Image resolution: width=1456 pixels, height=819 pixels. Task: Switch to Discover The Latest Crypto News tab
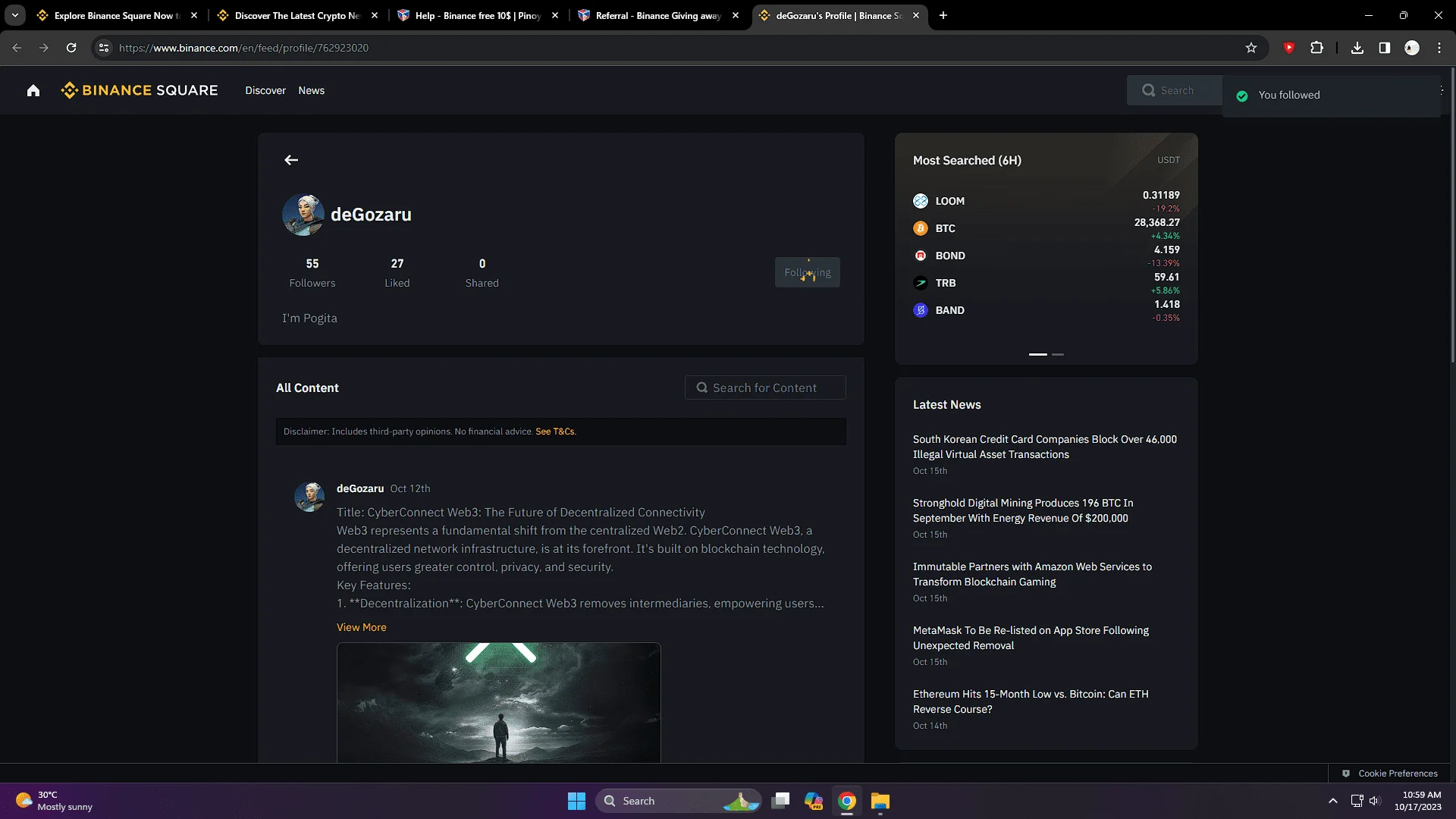[297, 15]
